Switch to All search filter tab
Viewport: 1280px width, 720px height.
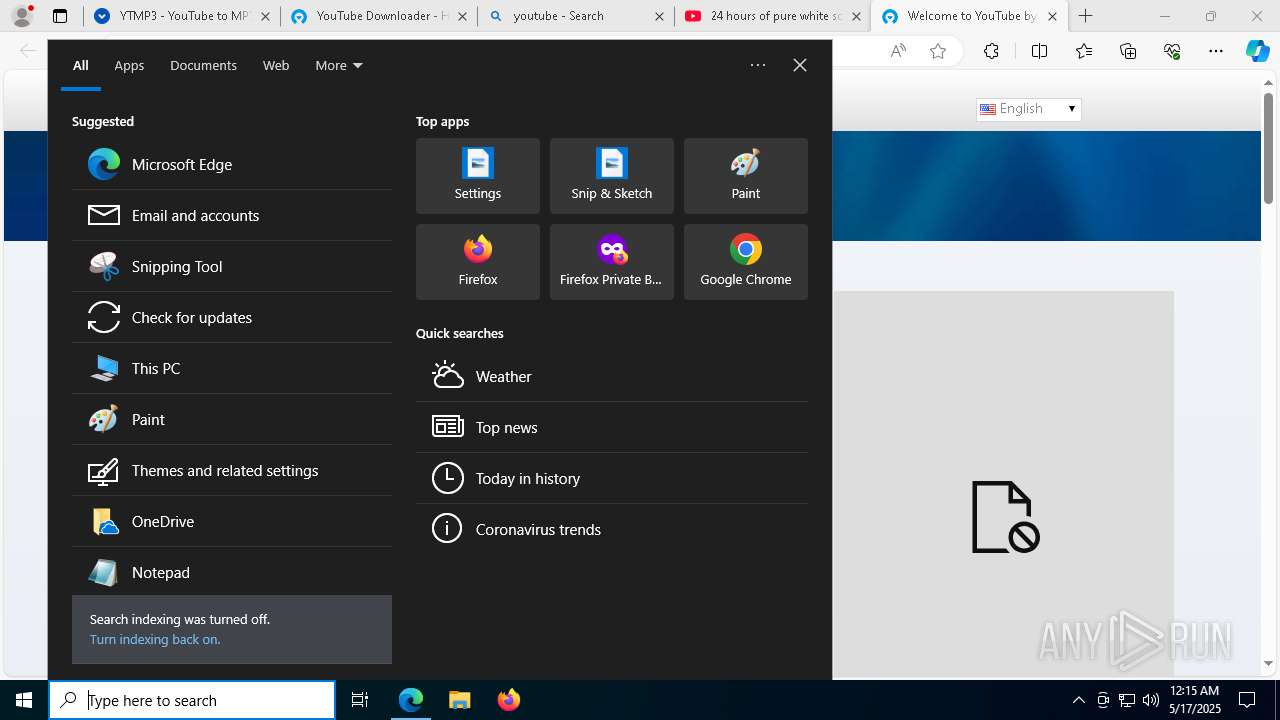click(x=81, y=65)
